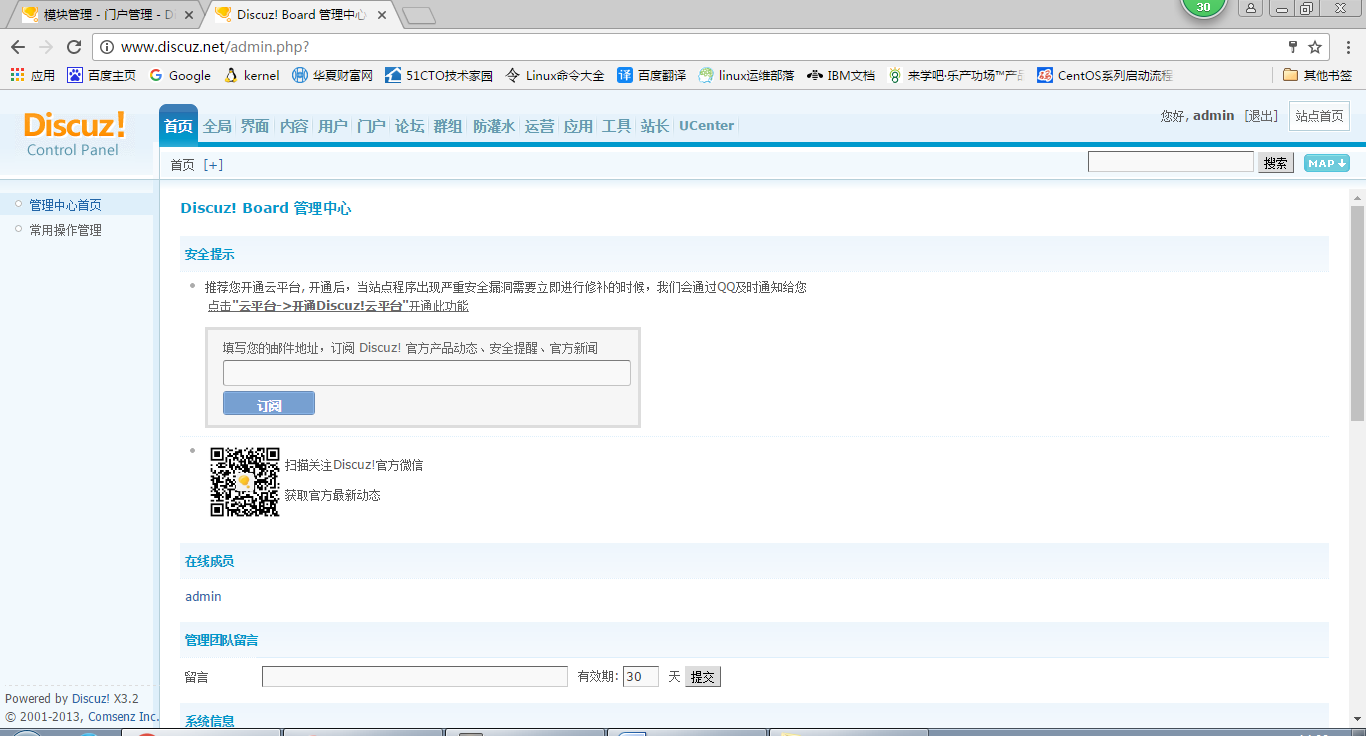The image size is (1366, 736).
Task: Click the Discuz! WeChat QR code
Action: point(244,481)
